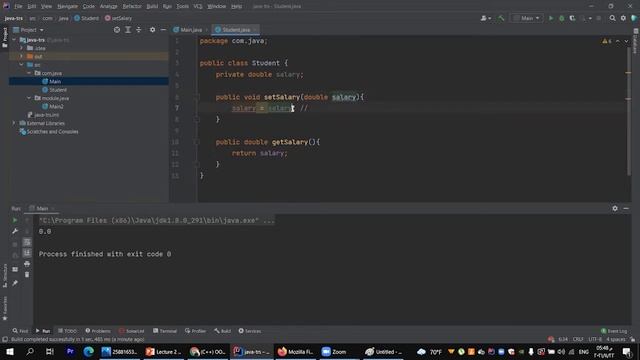Open the Build menu
The width and height of the screenshot is (640, 360).
(152, 7)
